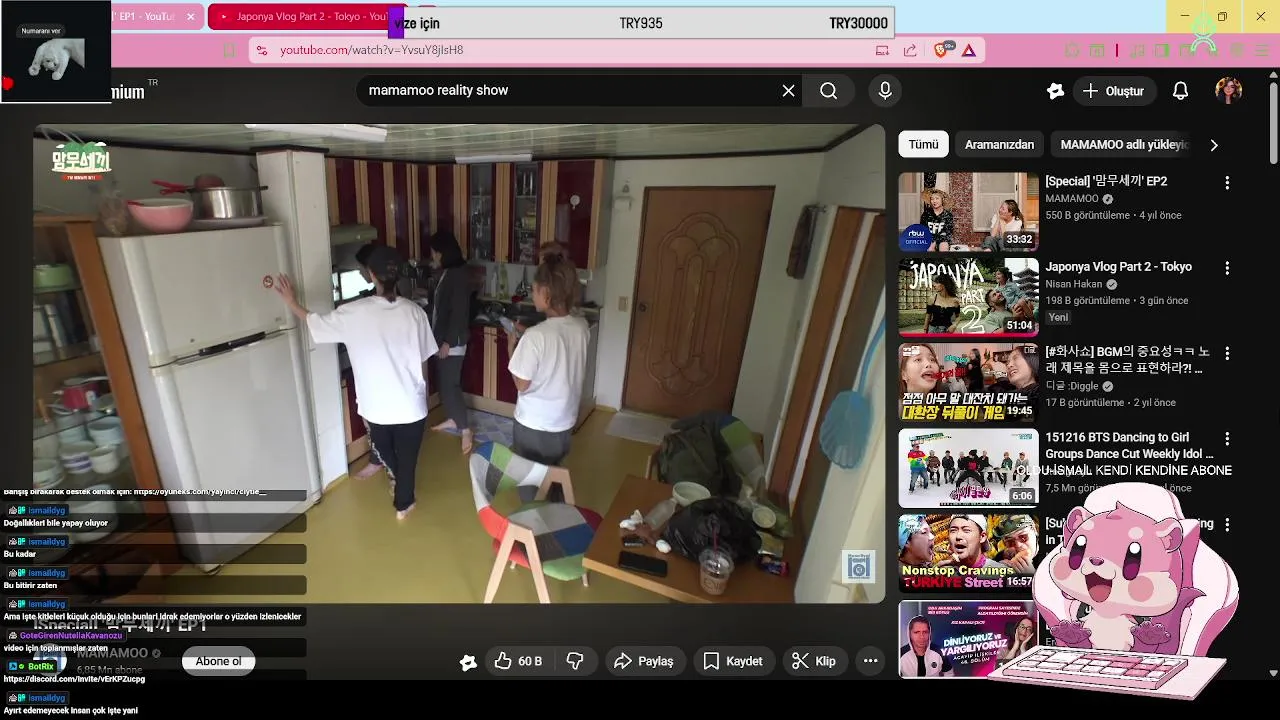Open the user avatar account menu
Image resolution: width=1280 pixels, height=720 pixels.
tap(1228, 91)
